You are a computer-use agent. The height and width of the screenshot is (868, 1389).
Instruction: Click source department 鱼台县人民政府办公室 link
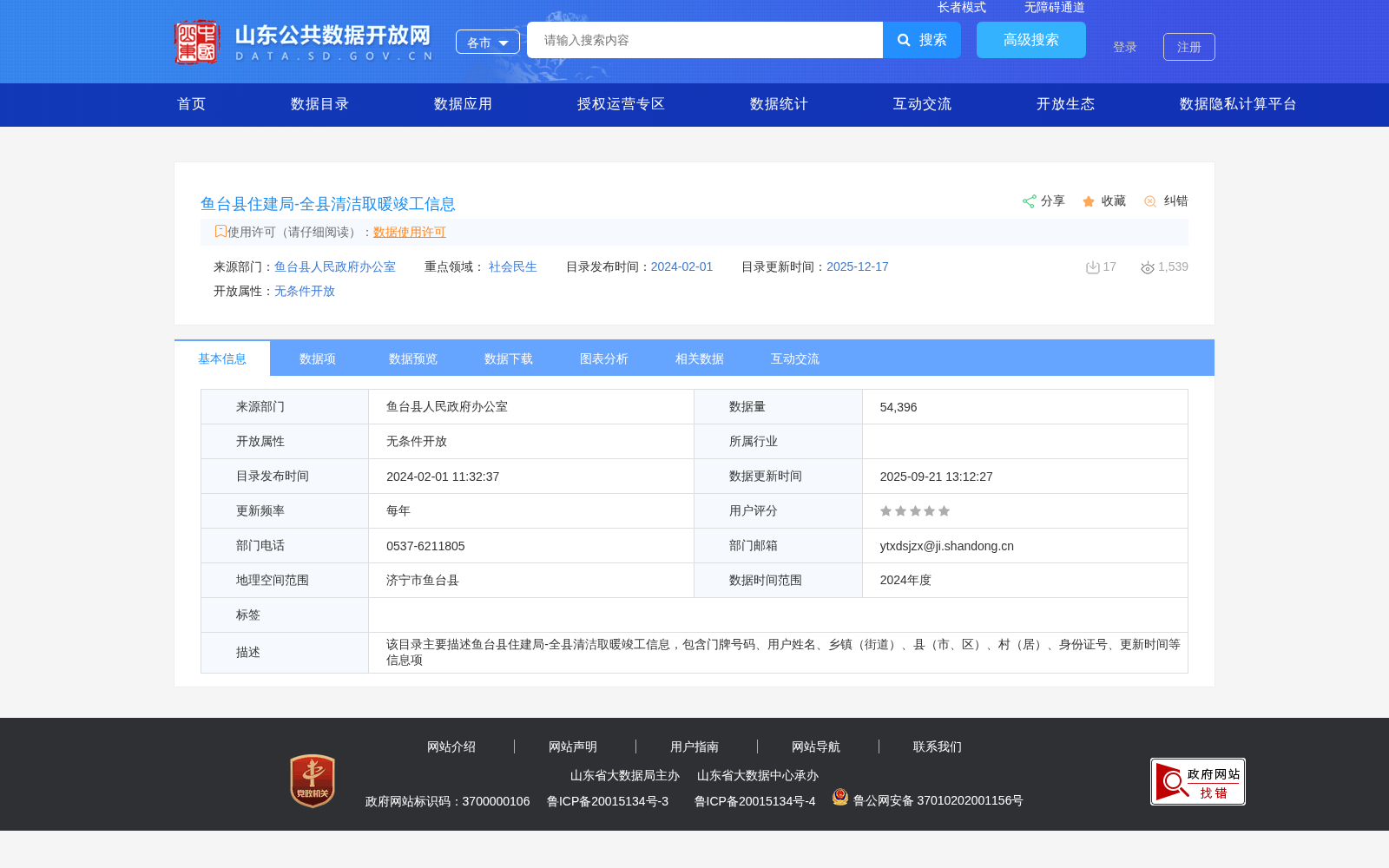pos(335,266)
